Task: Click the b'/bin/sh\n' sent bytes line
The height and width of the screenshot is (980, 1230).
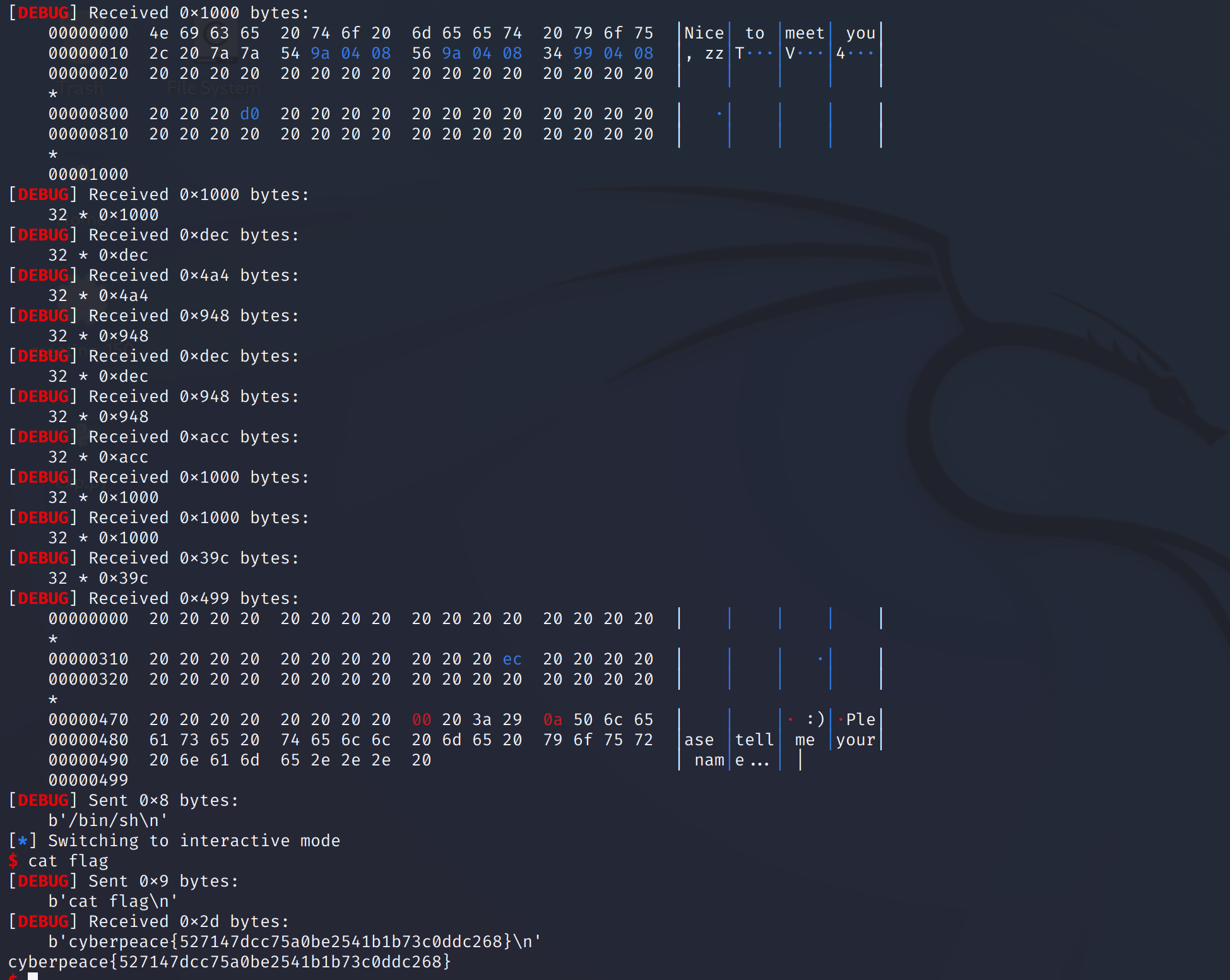Action: click(108, 820)
